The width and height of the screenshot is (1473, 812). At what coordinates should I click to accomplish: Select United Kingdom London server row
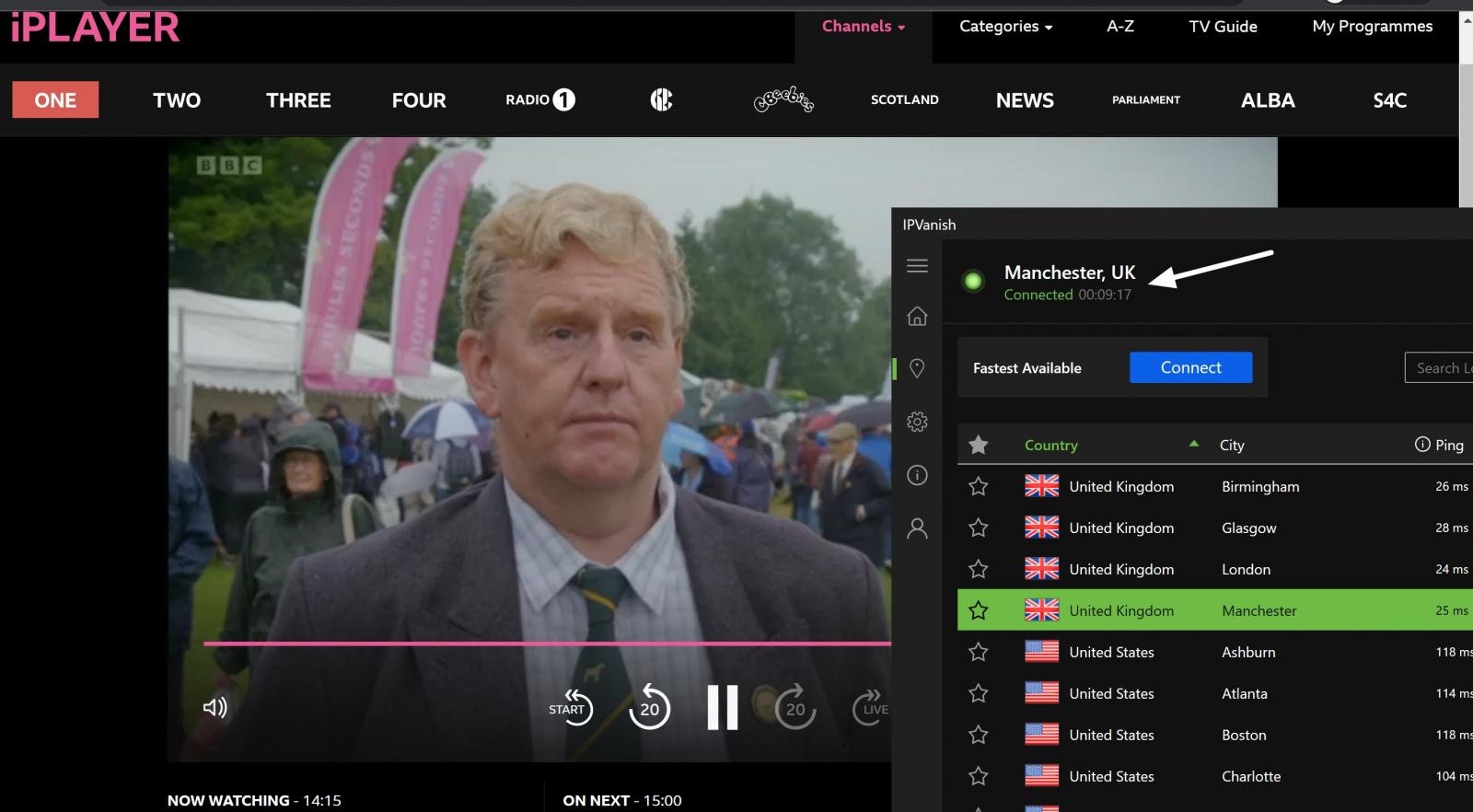(1215, 569)
